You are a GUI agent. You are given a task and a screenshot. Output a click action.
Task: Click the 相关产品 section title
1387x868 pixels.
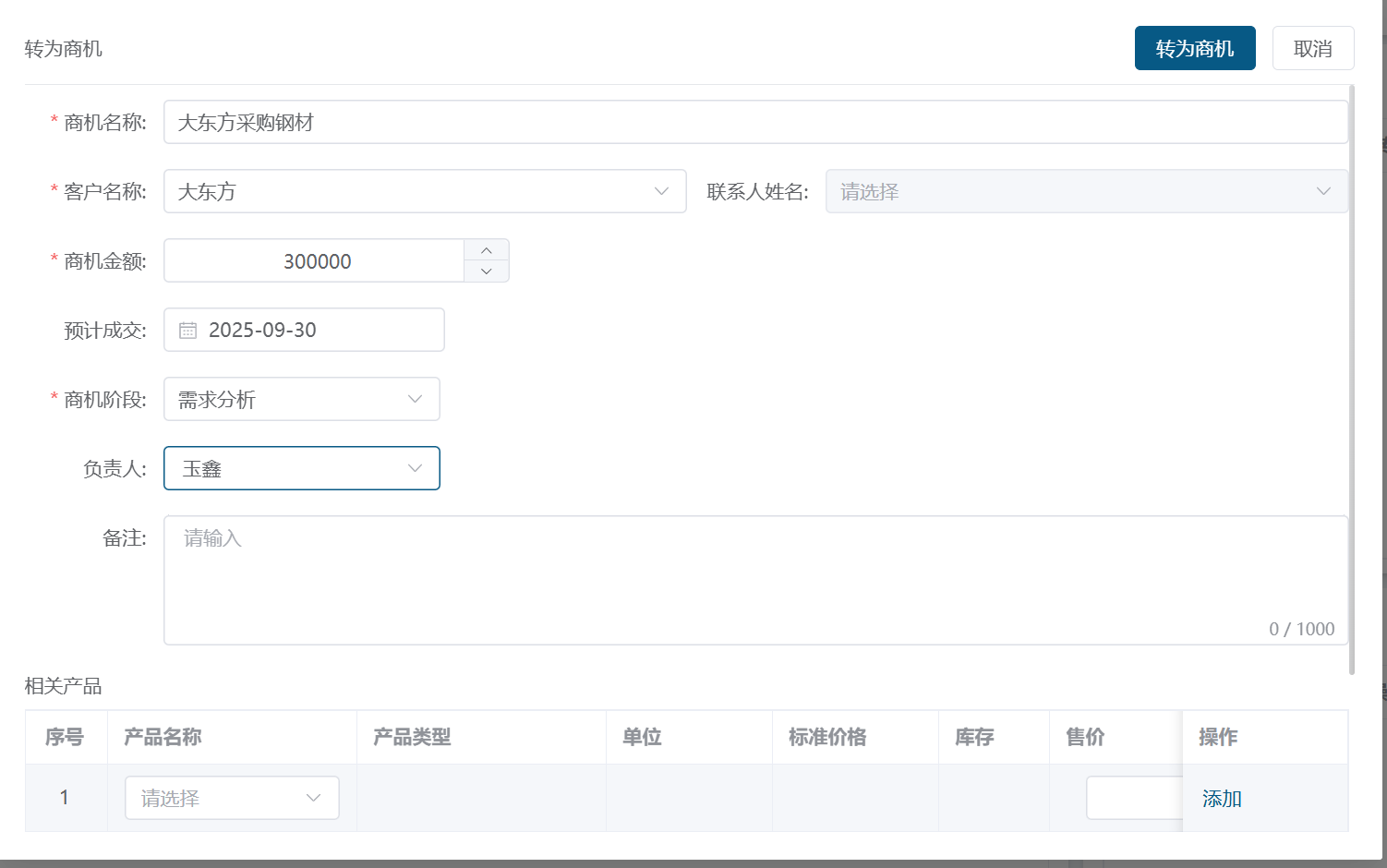click(x=63, y=686)
